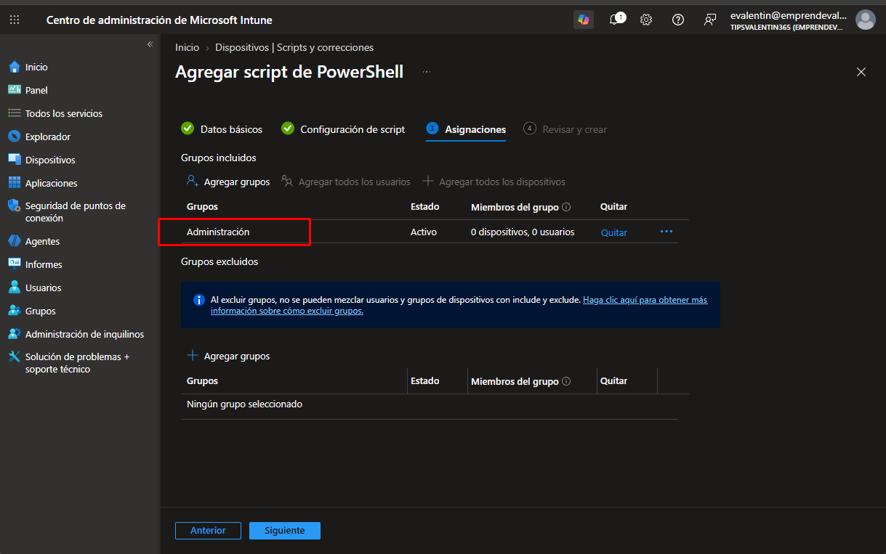Viewport: 886px width, 554px height.
Task: Click the Anterior button
Action: click(x=208, y=530)
